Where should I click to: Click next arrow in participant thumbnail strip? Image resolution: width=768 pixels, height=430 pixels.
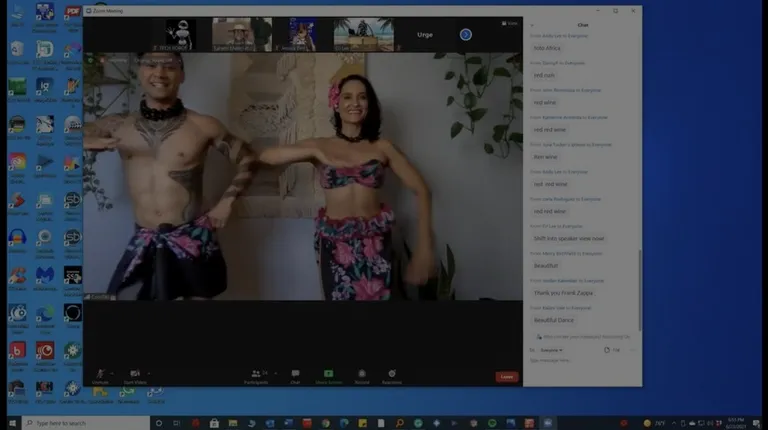coord(465,34)
